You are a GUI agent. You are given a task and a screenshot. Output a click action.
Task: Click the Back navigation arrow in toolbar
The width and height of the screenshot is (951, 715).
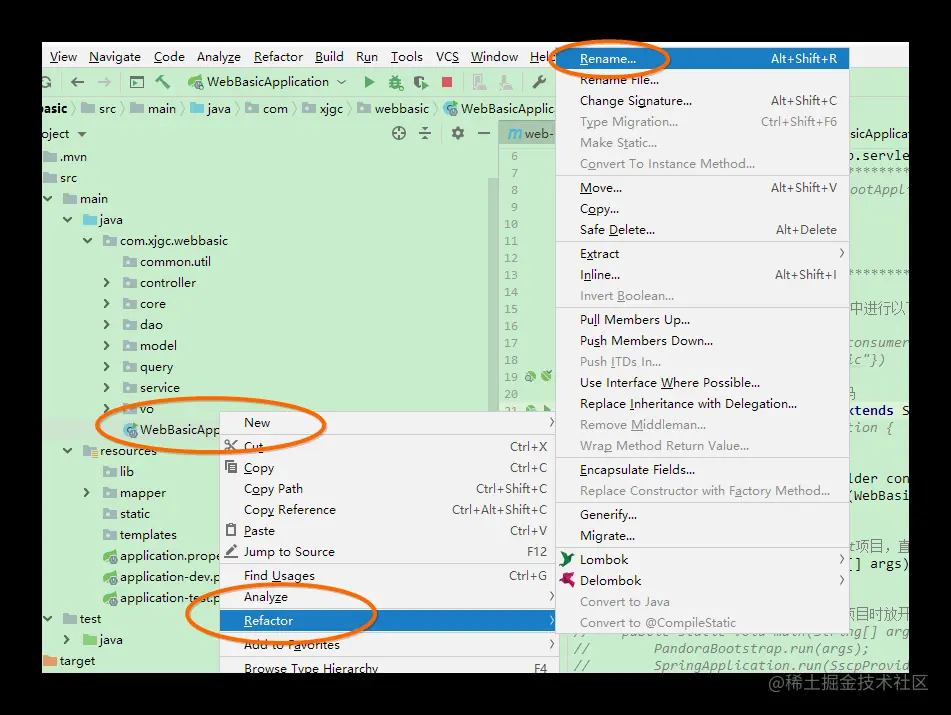(78, 82)
